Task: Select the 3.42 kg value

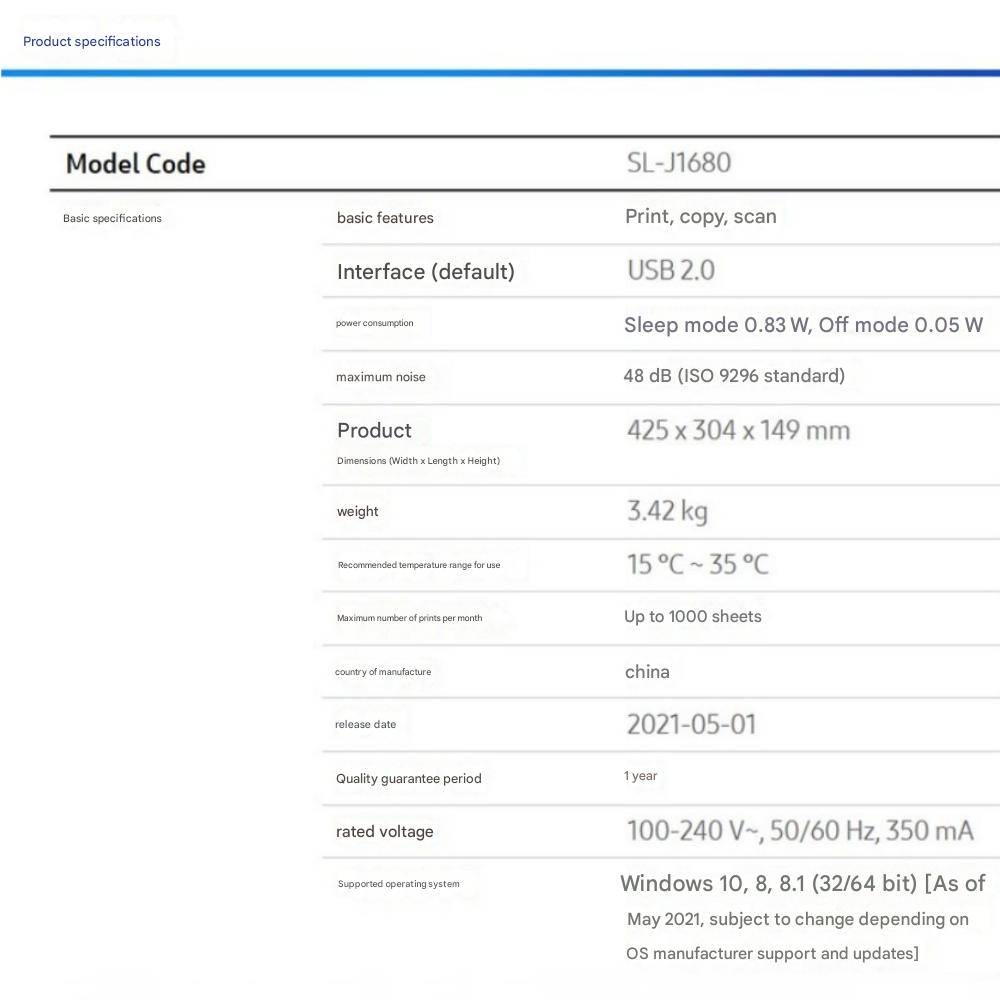Action: click(667, 511)
